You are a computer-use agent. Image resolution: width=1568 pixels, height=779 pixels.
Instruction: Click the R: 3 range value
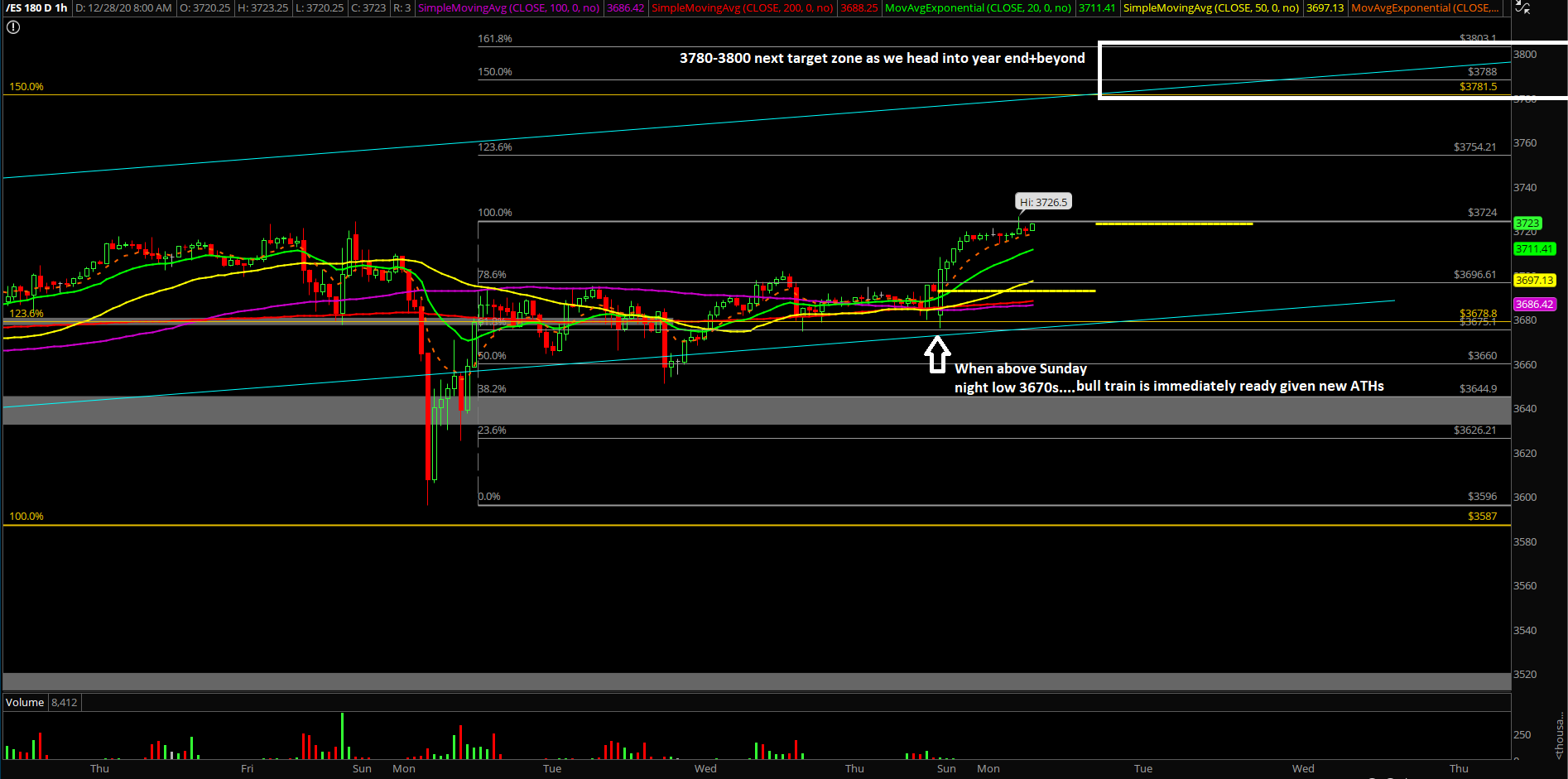pyautogui.click(x=402, y=7)
